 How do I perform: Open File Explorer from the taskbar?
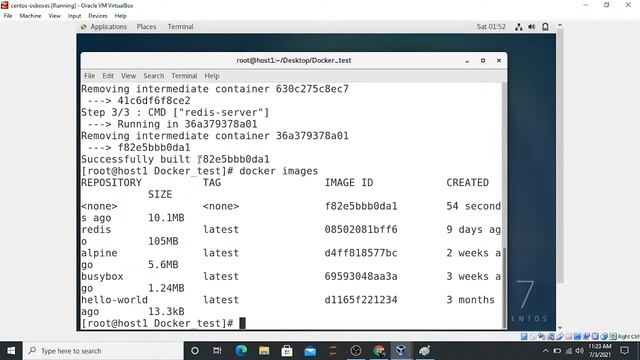(264, 351)
